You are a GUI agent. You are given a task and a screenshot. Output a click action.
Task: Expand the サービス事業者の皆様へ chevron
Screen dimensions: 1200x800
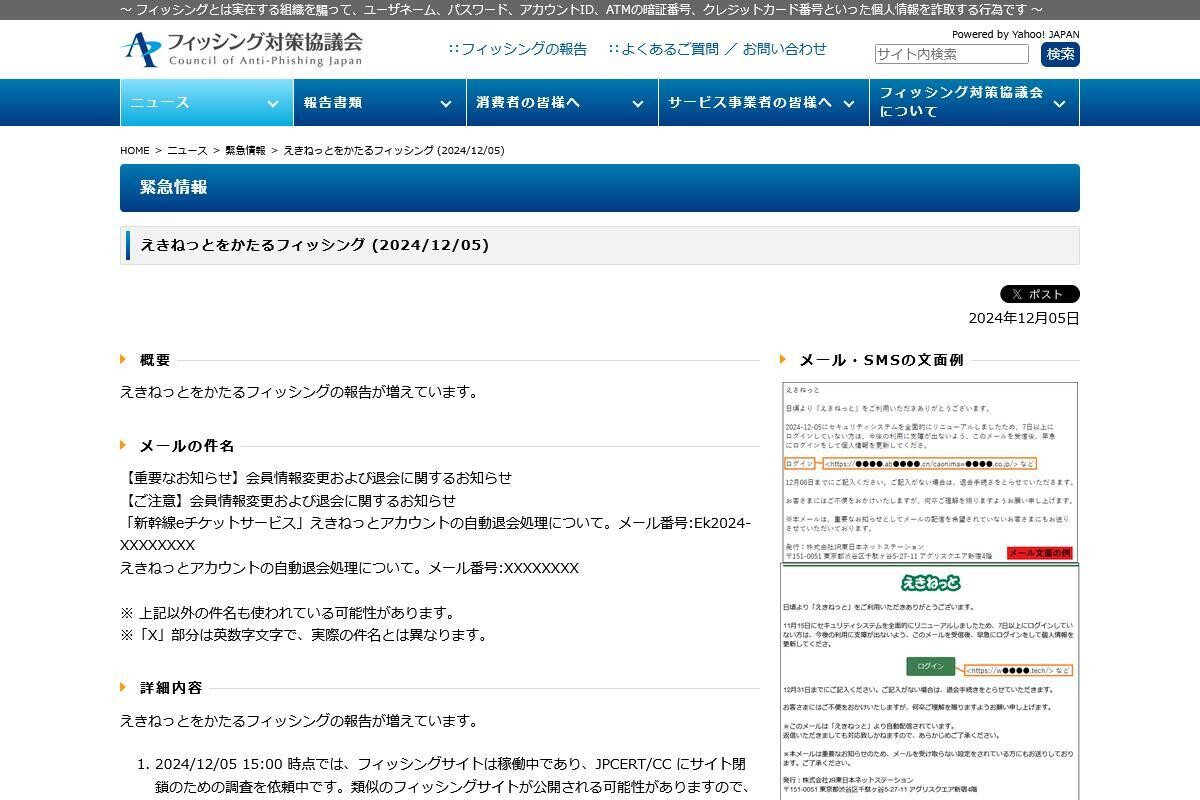tap(848, 103)
